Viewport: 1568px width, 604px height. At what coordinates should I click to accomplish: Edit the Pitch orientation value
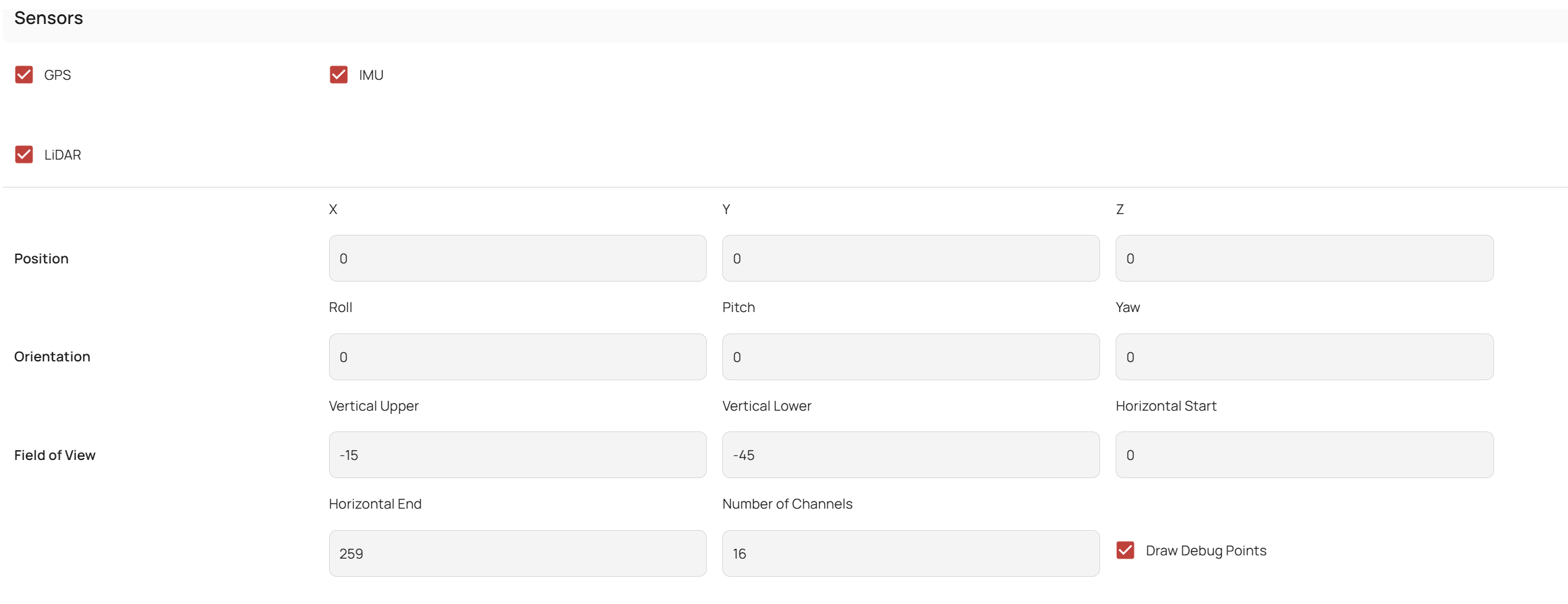911,357
